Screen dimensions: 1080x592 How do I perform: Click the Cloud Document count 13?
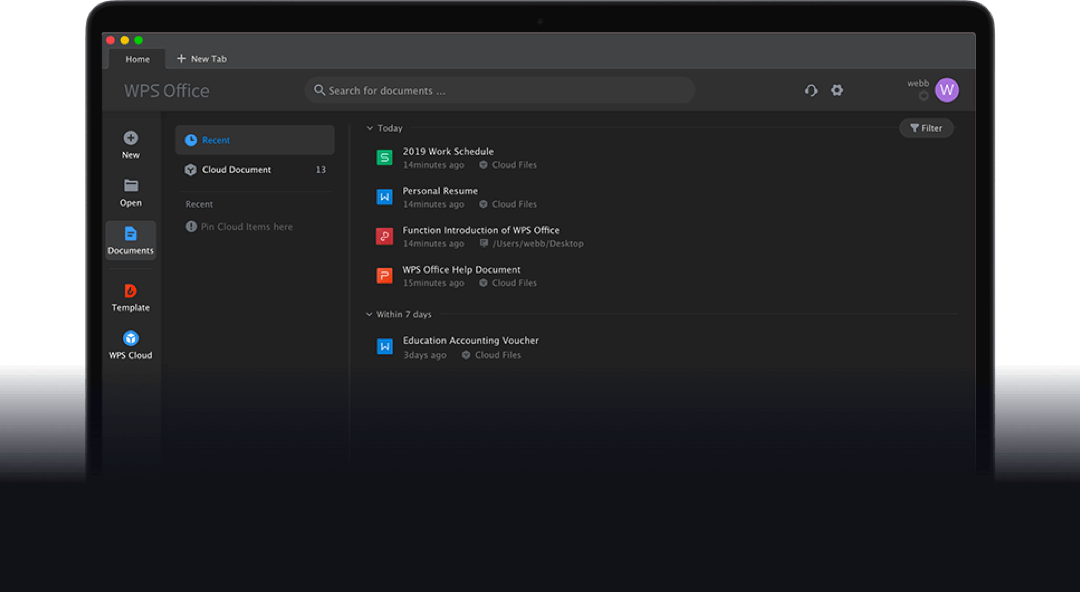point(320,170)
